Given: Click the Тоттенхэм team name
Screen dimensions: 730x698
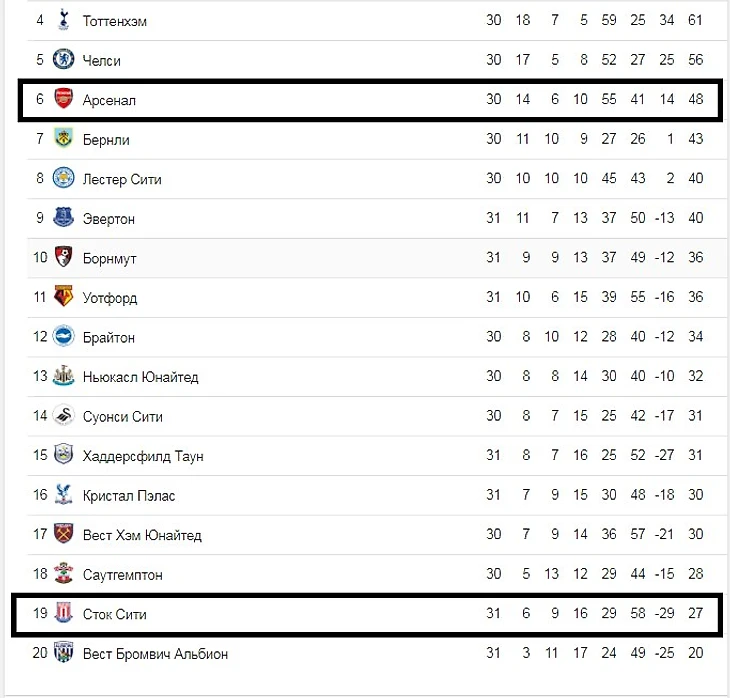Looking at the screenshot, I should pyautogui.click(x=114, y=21).
